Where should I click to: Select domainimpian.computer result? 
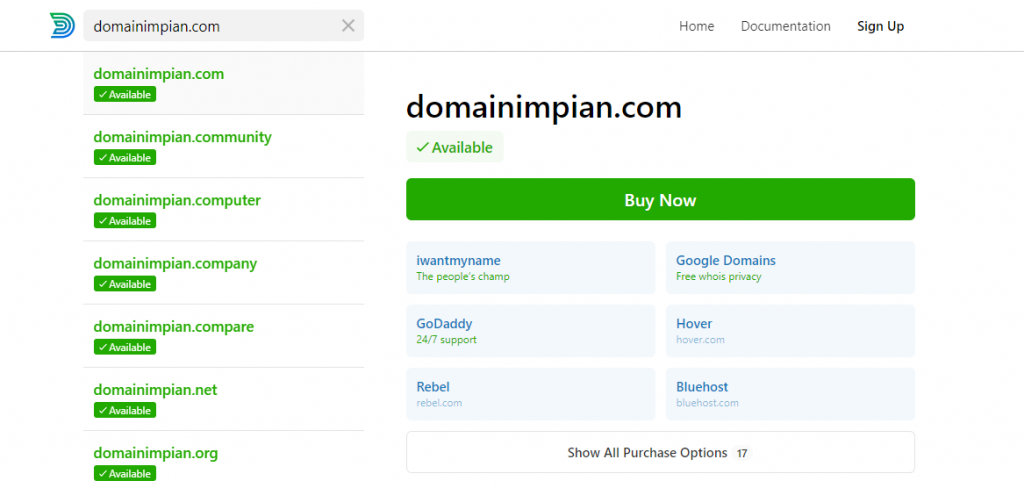(223, 210)
